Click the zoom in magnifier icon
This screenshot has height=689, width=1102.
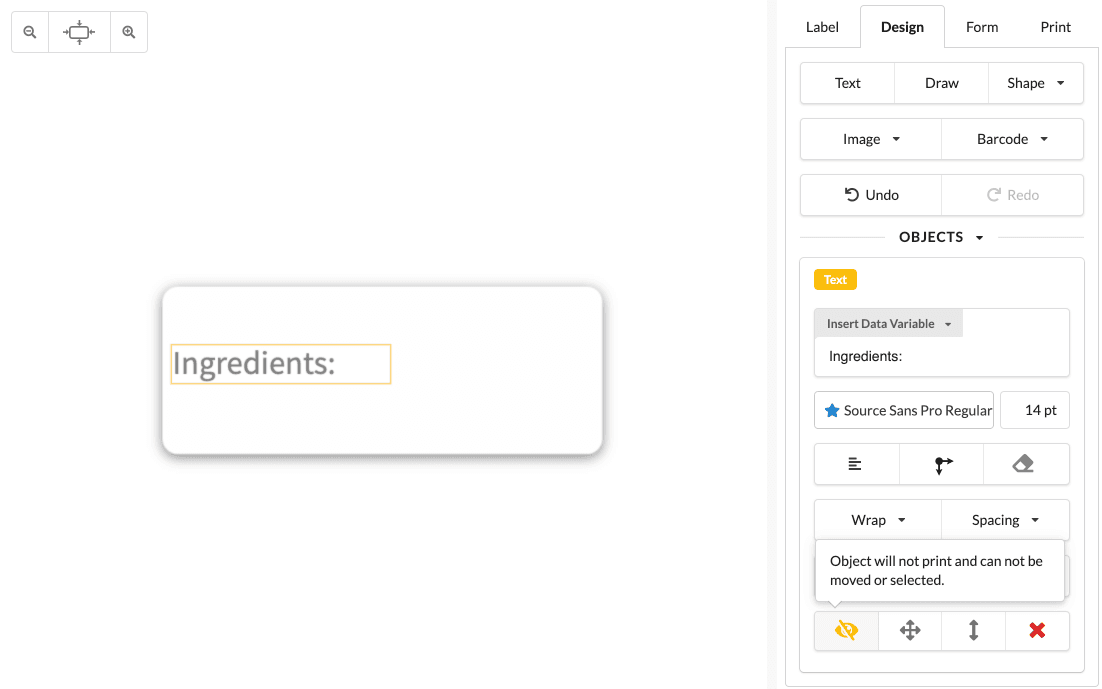point(129,32)
